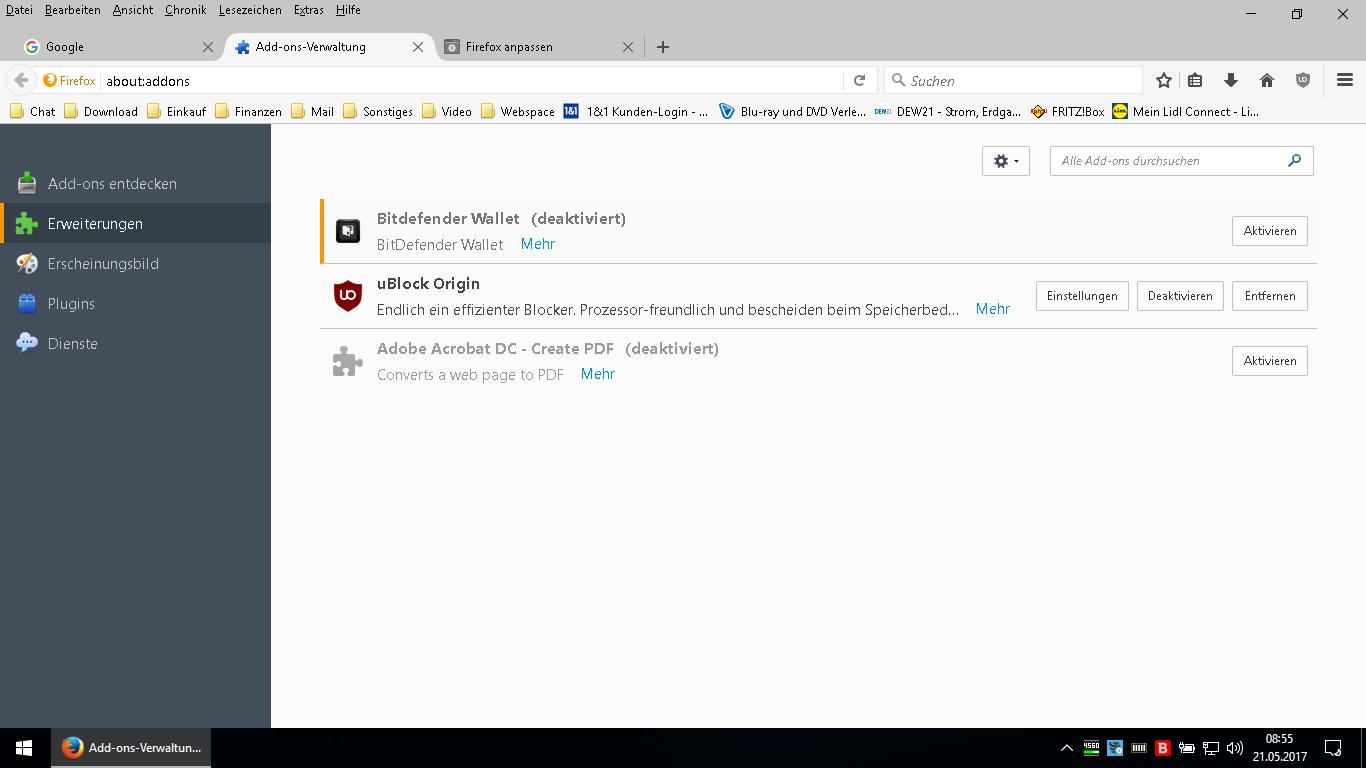Open the Video bookmarks folder
The image size is (1366, 768).
tap(447, 112)
